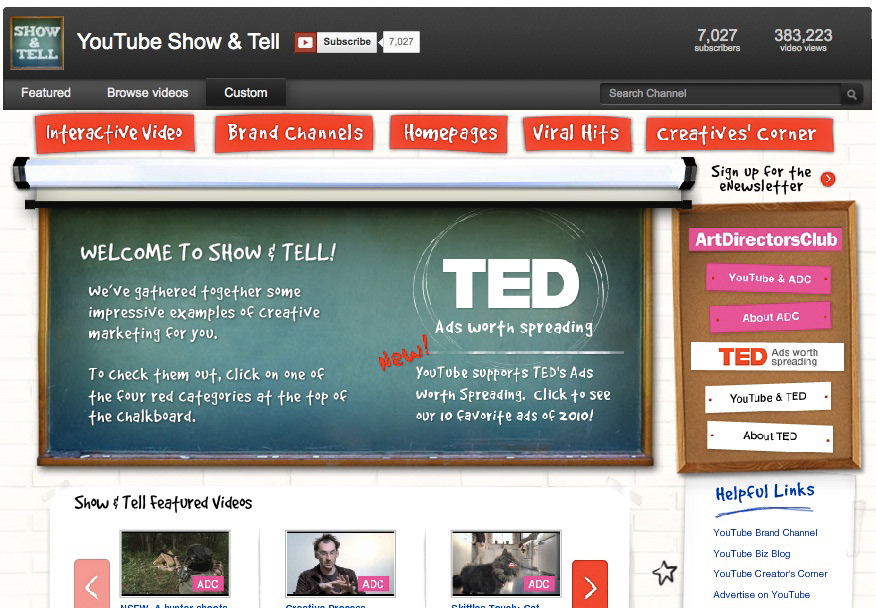Click Sign up for the enewsletter
The height and width of the screenshot is (608, 876).
pos(761,179)
